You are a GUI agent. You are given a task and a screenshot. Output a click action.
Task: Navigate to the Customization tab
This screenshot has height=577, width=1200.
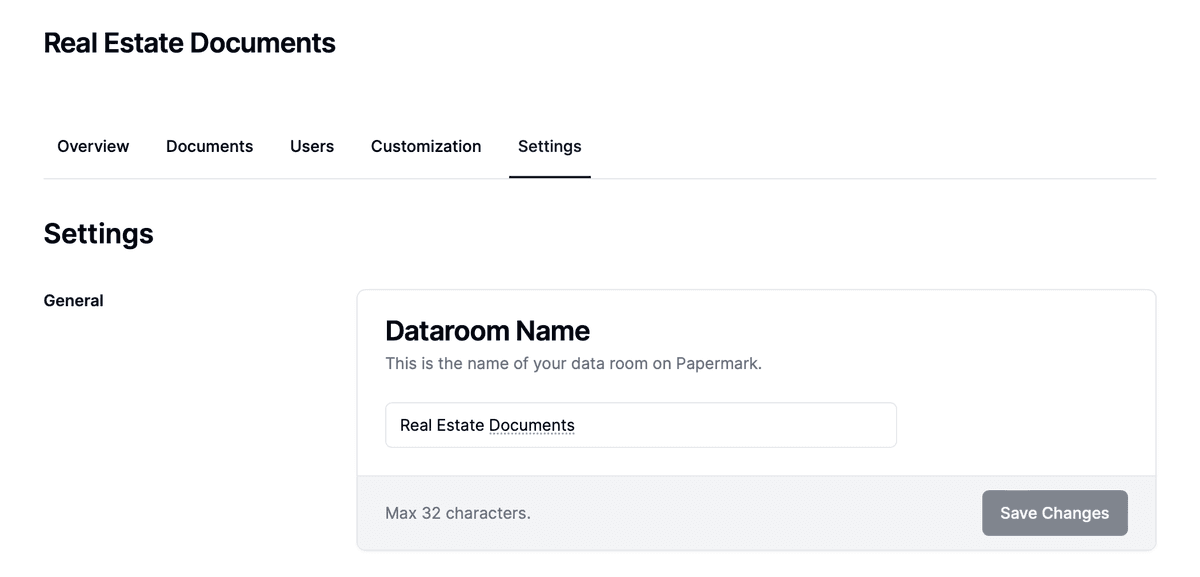[x=425, y=146]
